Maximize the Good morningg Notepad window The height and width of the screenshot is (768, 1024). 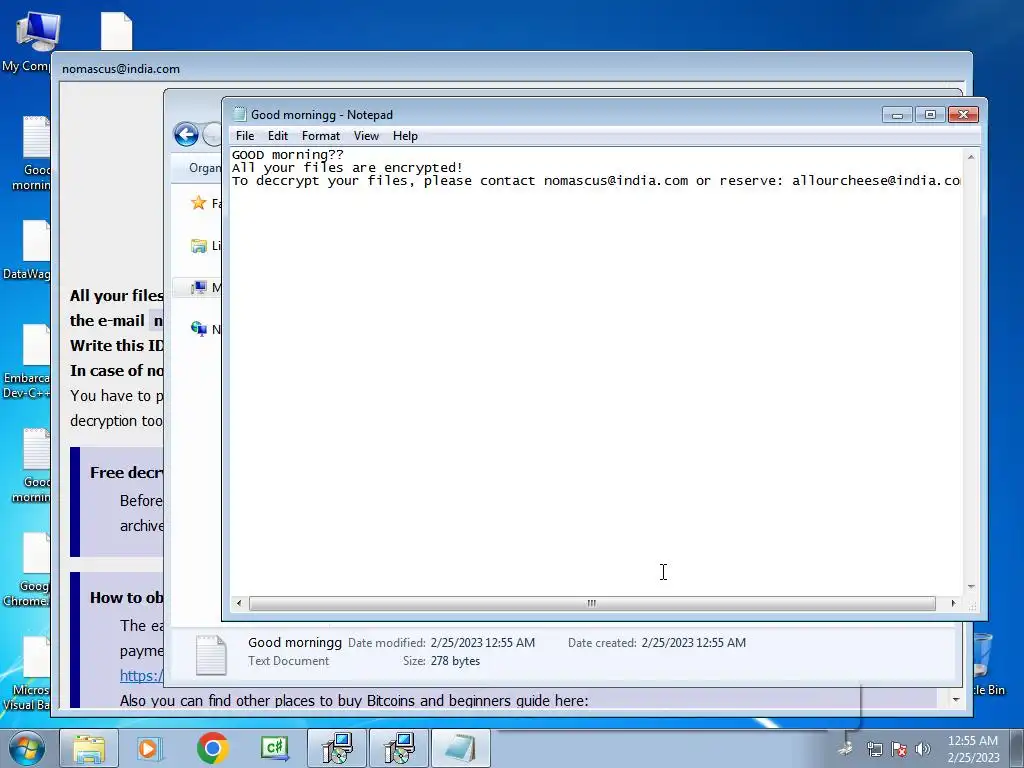coord(930,115)
